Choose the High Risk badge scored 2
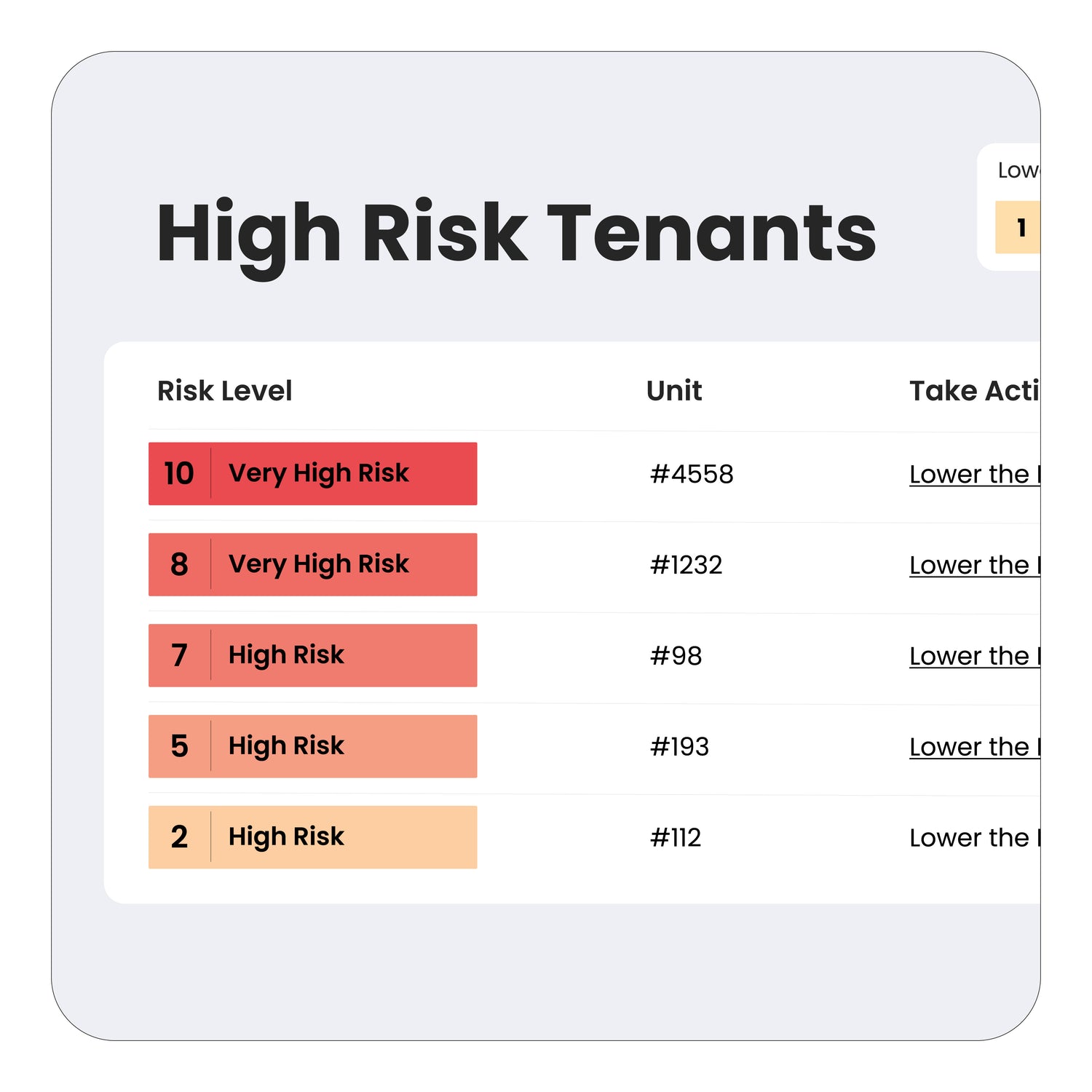The width and height of the screenshot is (1092, 1092). pyautogui.click(x=312, y=837)
